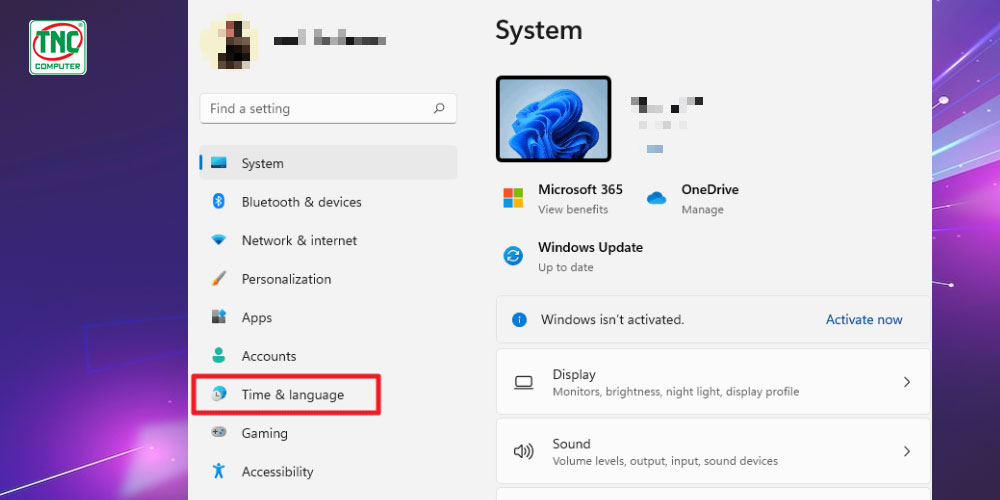Click the Microsoft 365 logo icon
1000x500 pixels.
coord(513,198)
